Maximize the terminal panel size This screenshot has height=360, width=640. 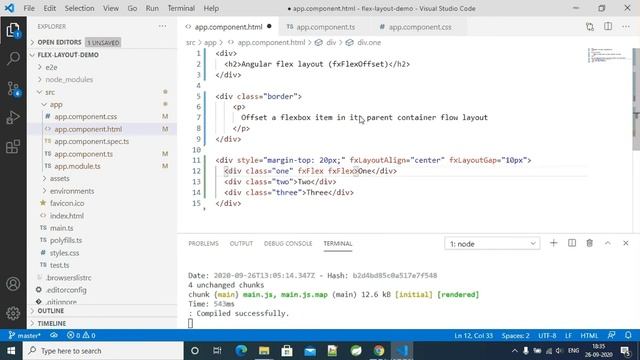(x=608, y=243)
